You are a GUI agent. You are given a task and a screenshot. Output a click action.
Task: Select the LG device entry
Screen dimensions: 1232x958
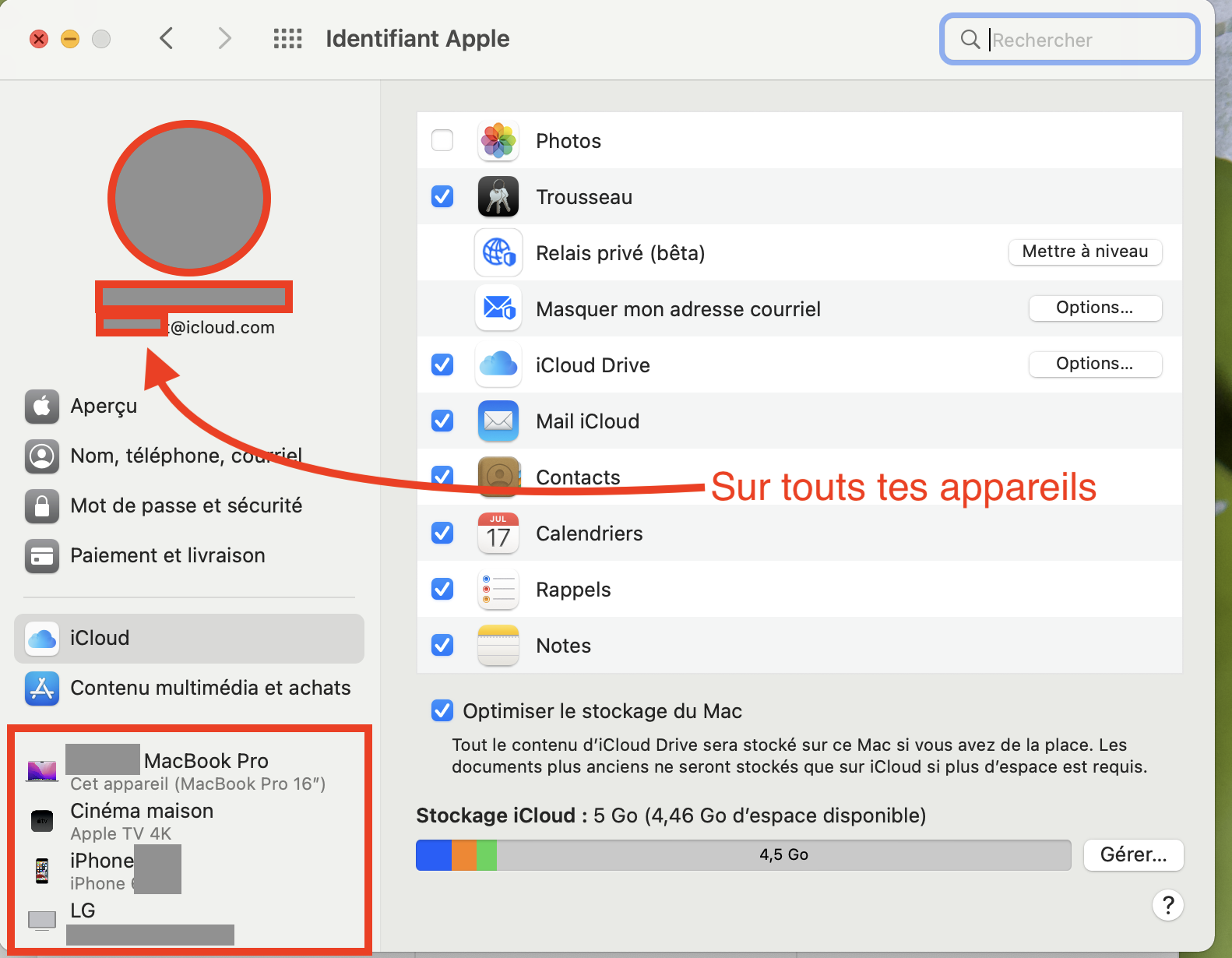coord(131,922)
